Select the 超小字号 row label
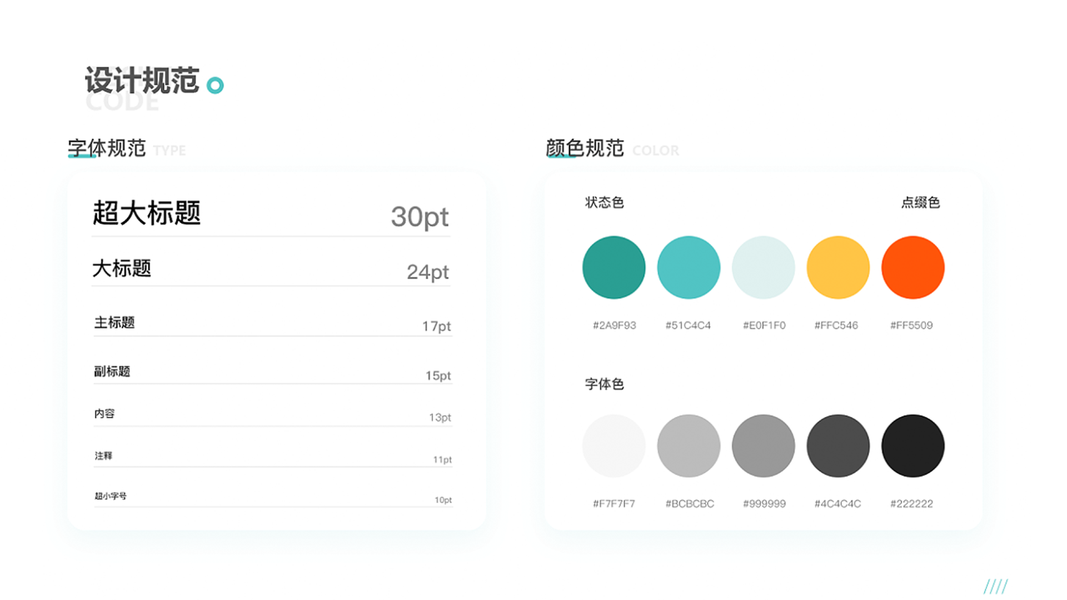1067x600 pixels. 111,496
